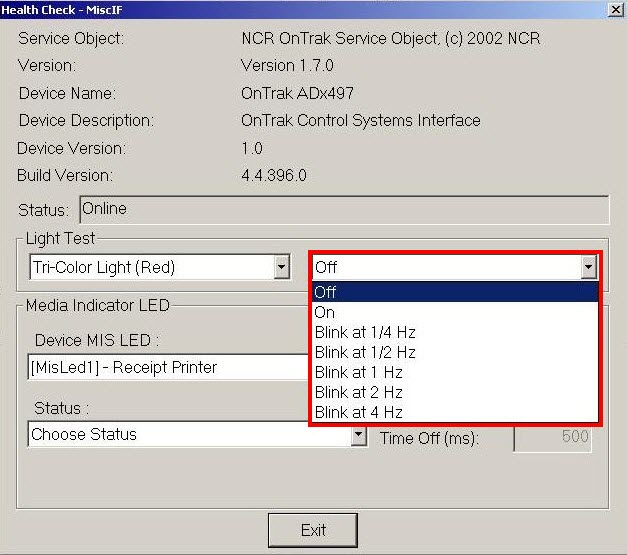627x555 pixels.
Task: Pick 'Blink at 2 Hz' option
Action: (x=455, y=392)
